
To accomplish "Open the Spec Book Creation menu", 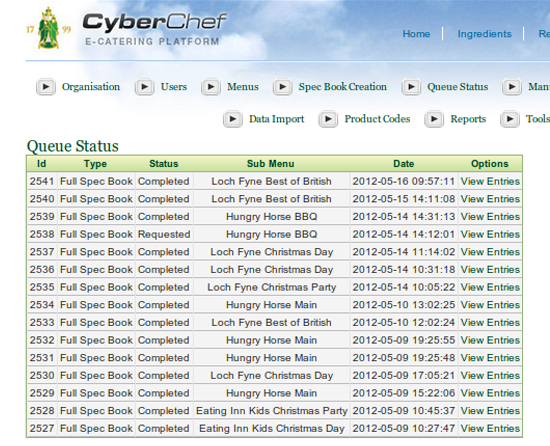I will pos(343,87).
